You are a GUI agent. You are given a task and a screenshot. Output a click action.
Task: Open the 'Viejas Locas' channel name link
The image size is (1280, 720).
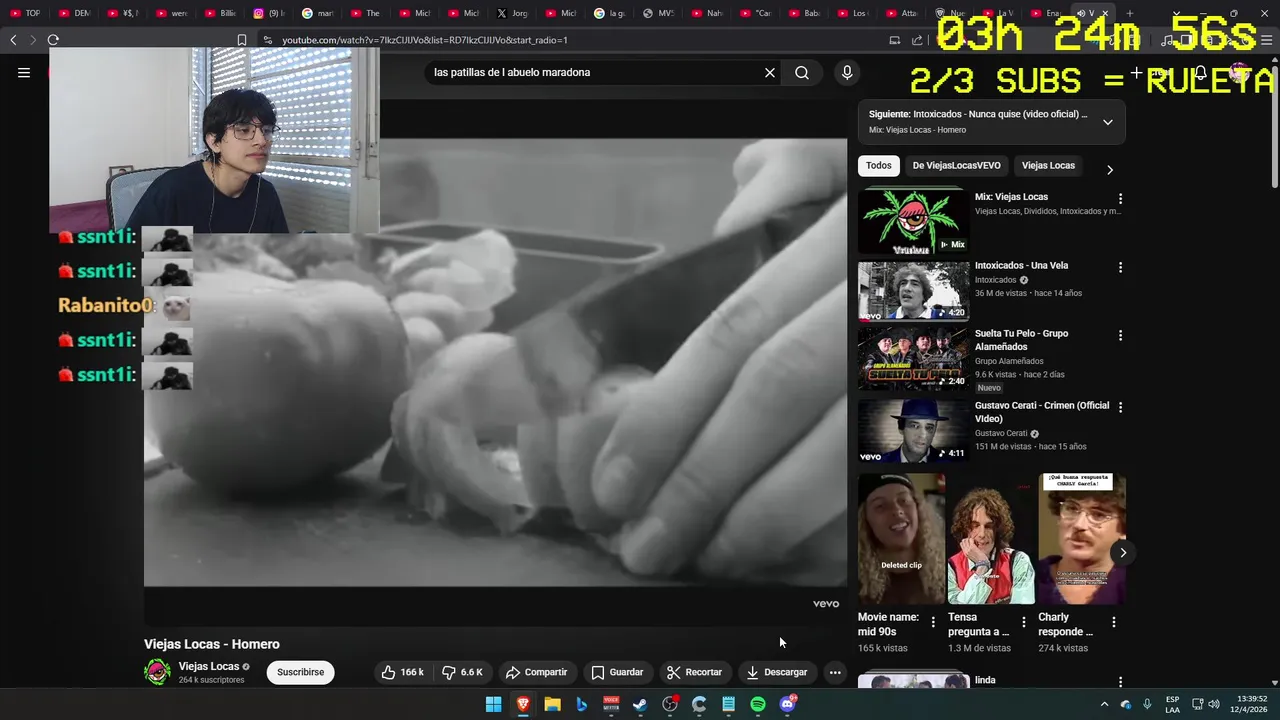pyautogui.click(x=209, y=666)
